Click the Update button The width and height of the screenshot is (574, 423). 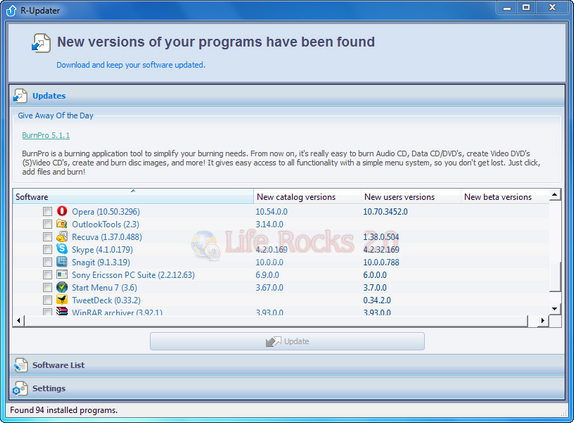pos(287,341)
